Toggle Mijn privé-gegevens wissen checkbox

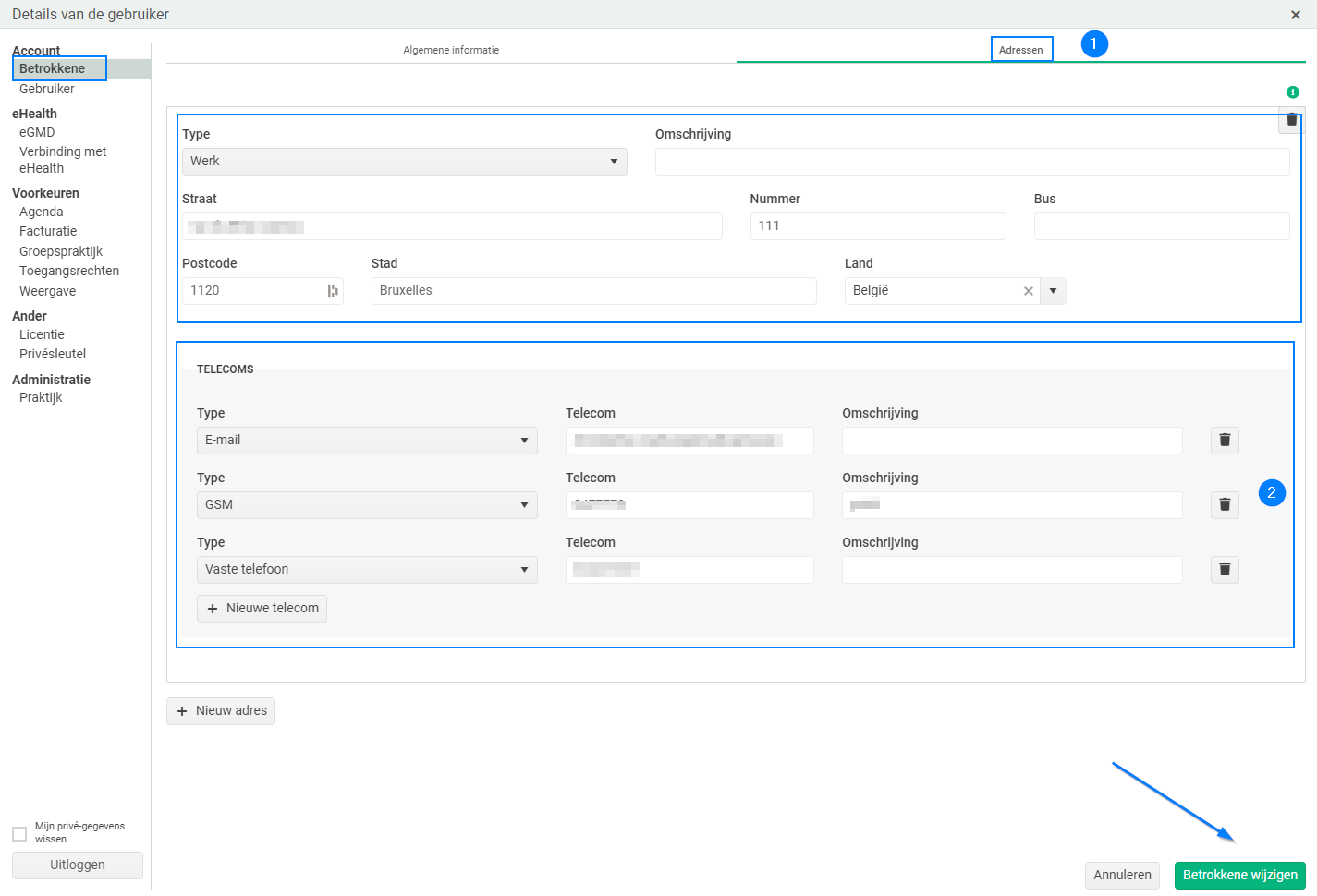19,834
